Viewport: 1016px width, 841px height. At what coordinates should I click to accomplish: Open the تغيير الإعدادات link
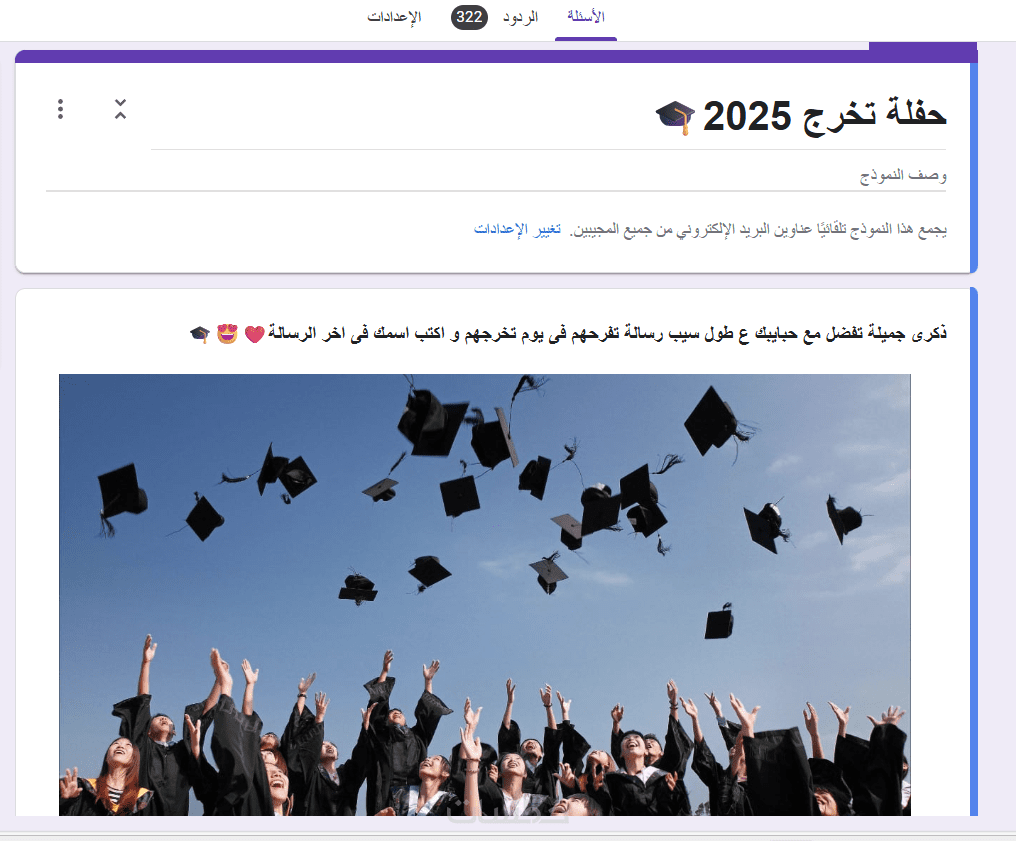click(517, 229)
